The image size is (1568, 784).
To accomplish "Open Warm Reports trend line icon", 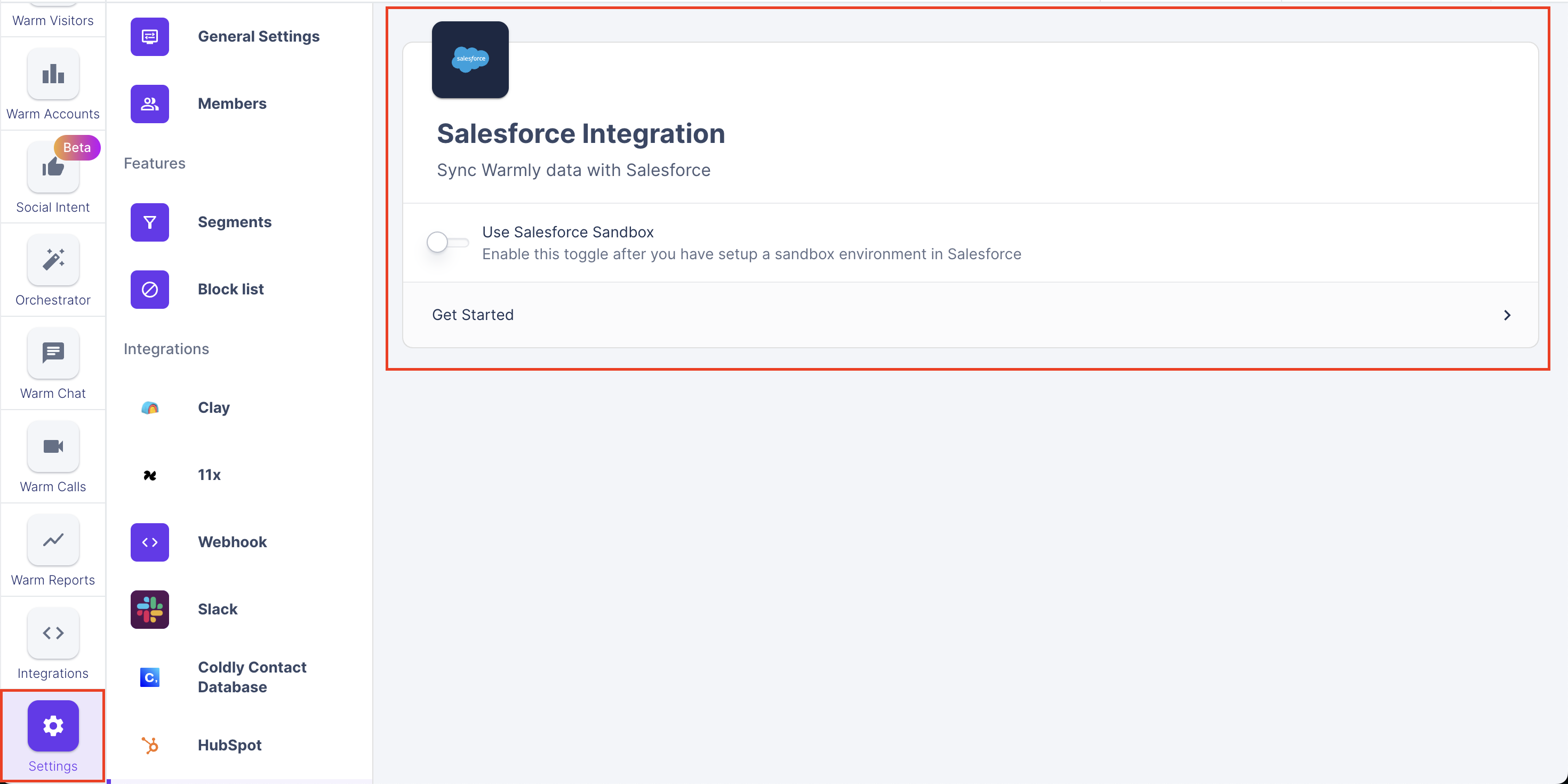I will [x=53, y=539].
